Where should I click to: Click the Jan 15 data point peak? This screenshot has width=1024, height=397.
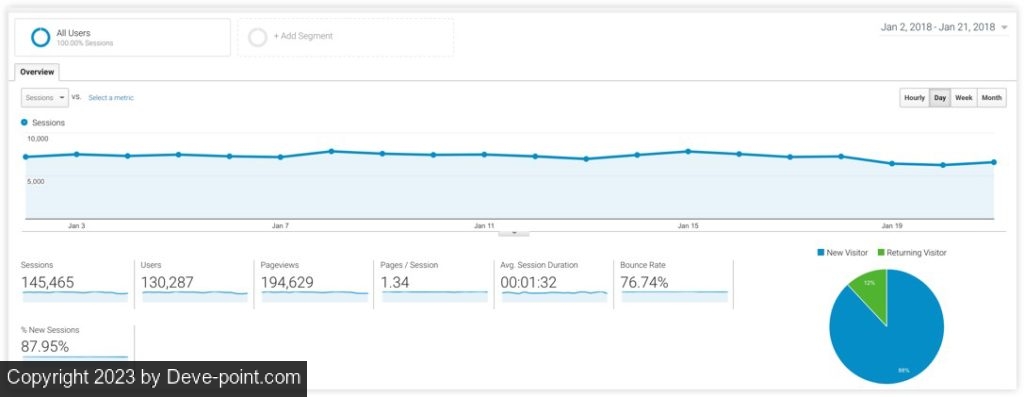(688, 151)
